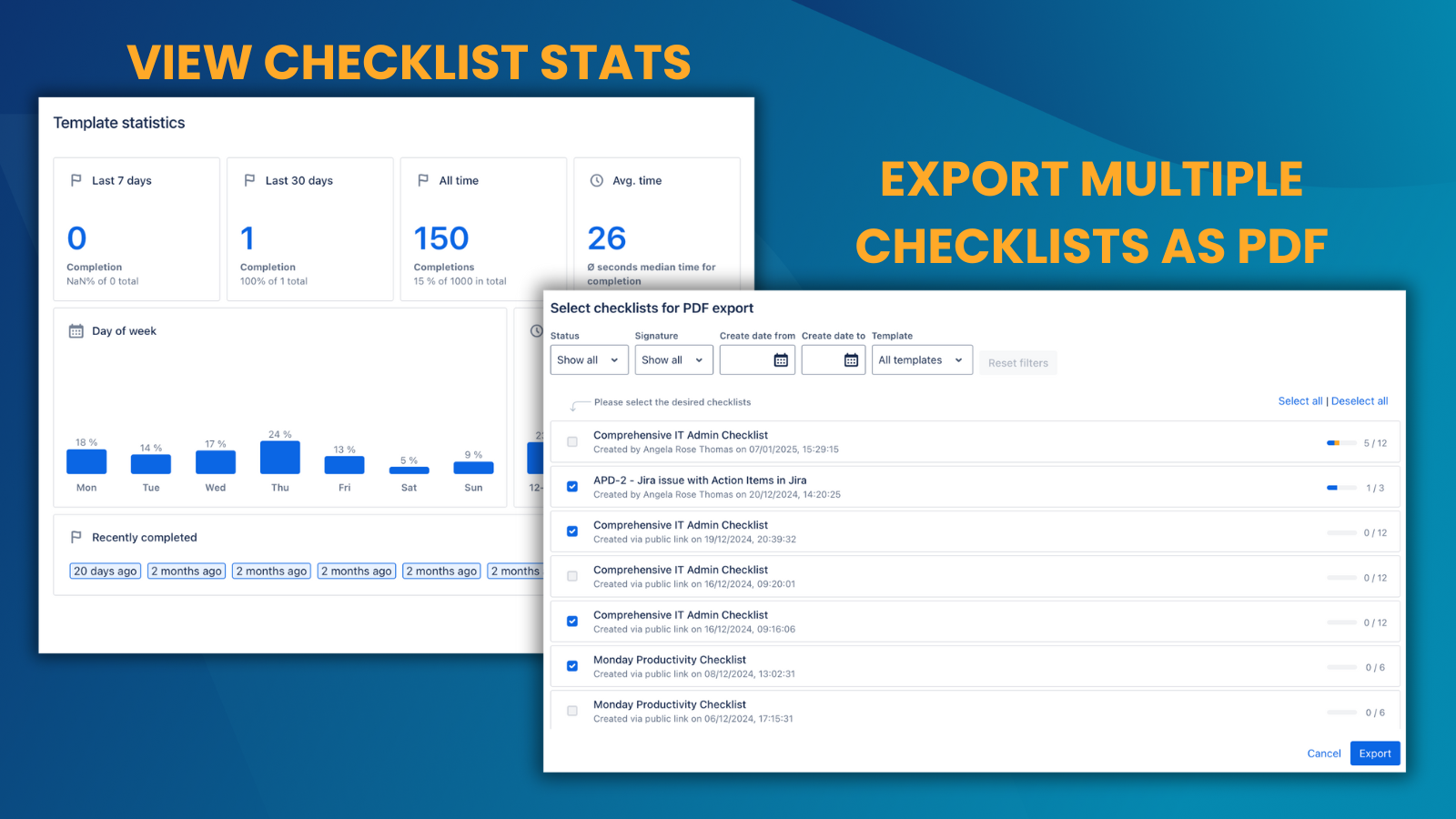Check the Monday Productivity Checklist from 06/12/2024
This screenshot has width=1456, height=819.
click(x=572, y=710)
